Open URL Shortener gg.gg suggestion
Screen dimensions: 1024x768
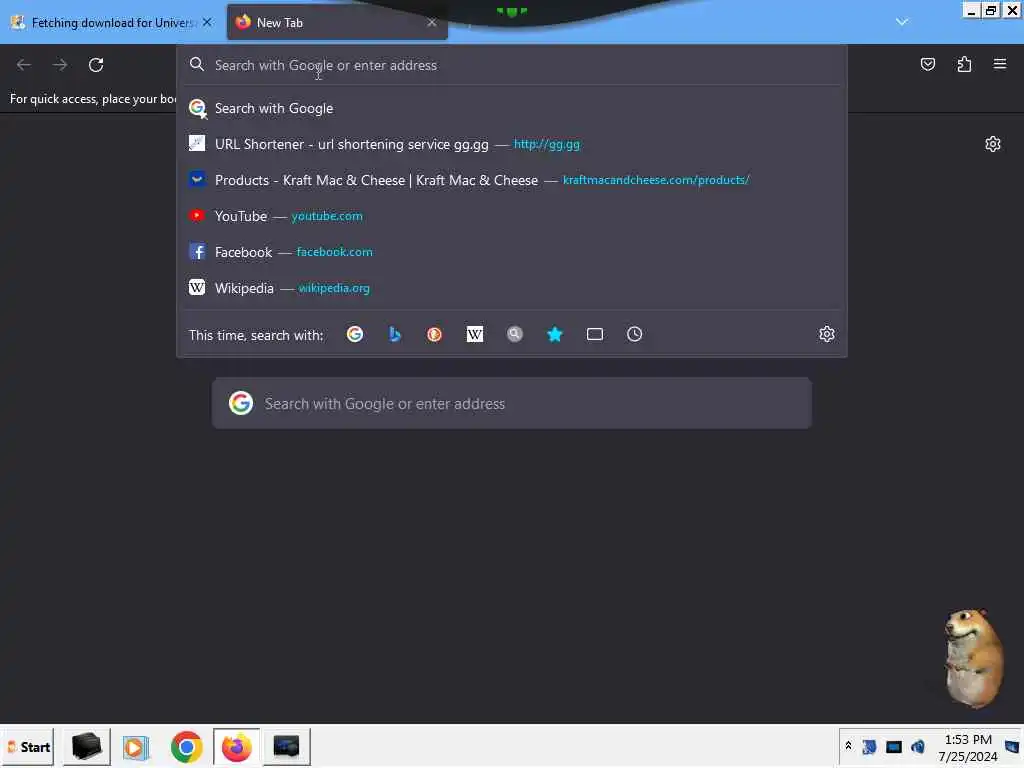(512, 144)
